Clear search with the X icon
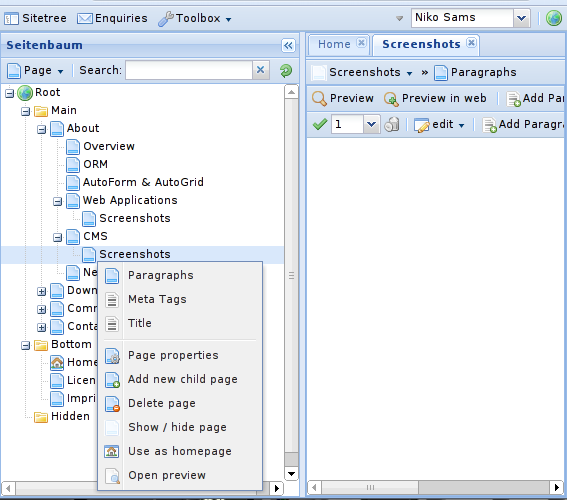The image size is (567, 500). pos(261,70)
